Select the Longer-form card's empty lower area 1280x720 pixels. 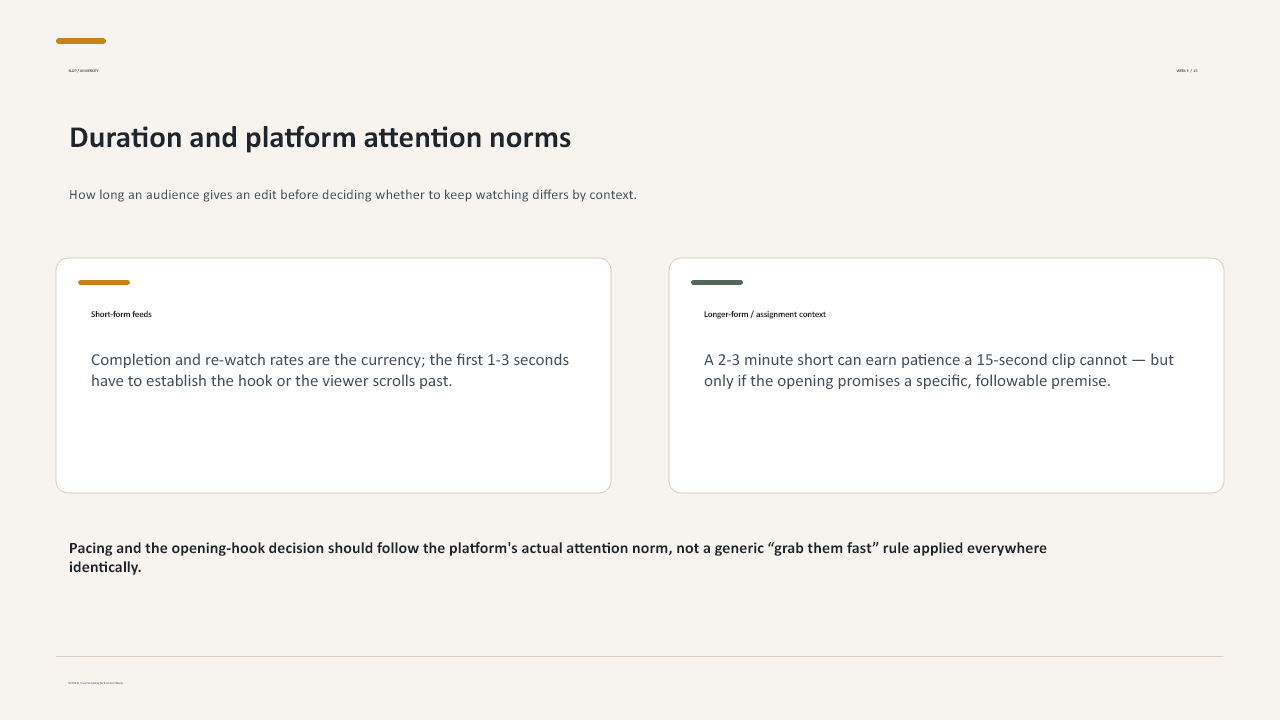946,440
